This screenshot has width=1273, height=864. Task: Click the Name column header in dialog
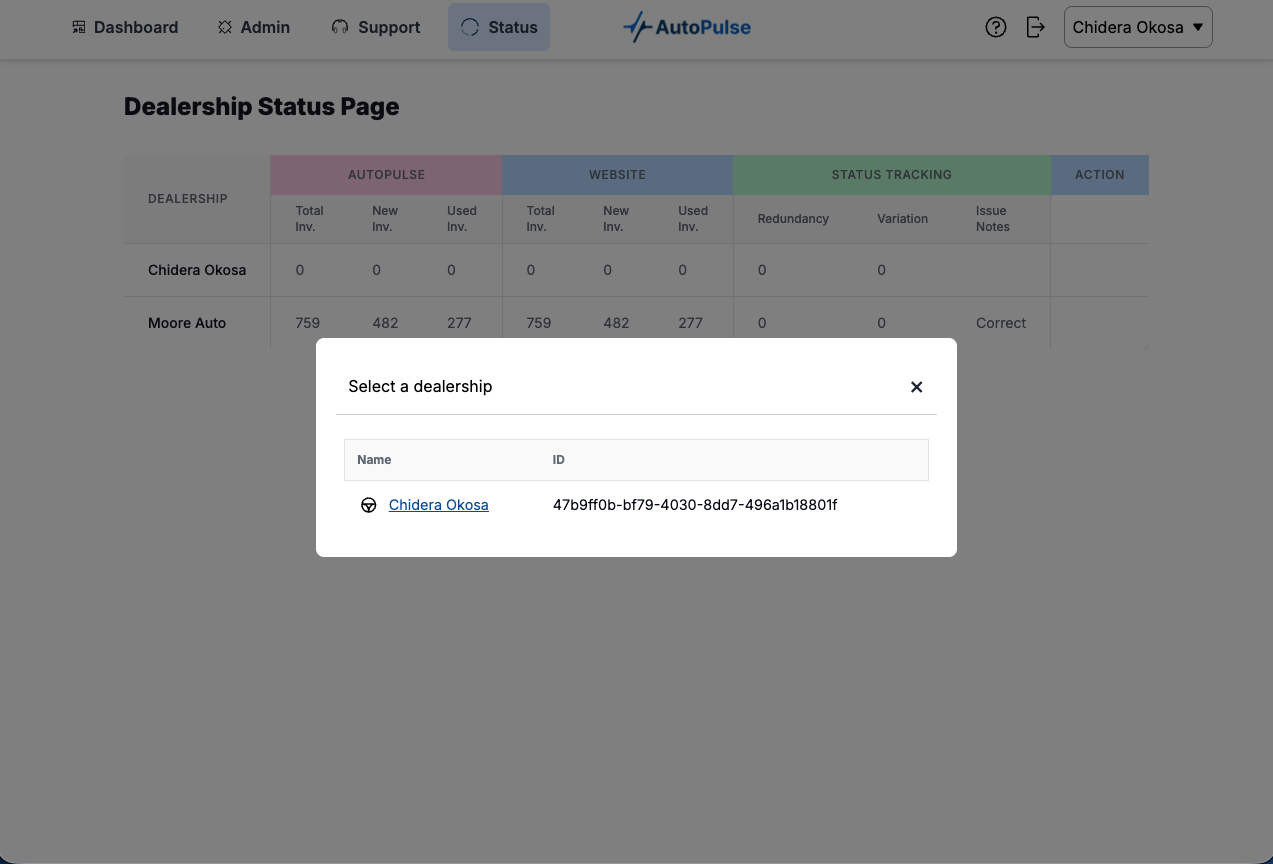tap(374, 460)
